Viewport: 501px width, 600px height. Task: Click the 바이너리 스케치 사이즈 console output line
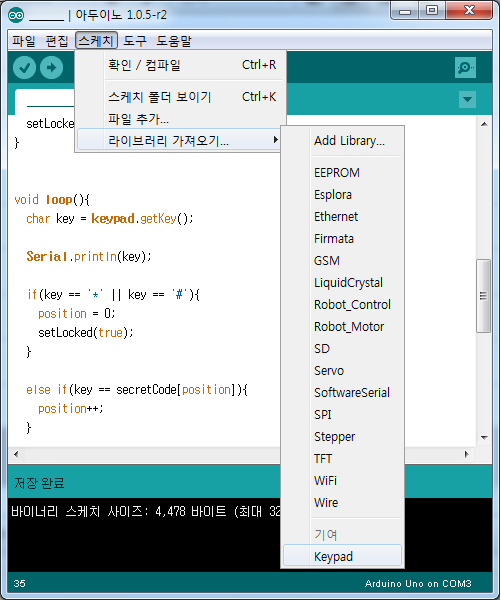click(146, 512)
